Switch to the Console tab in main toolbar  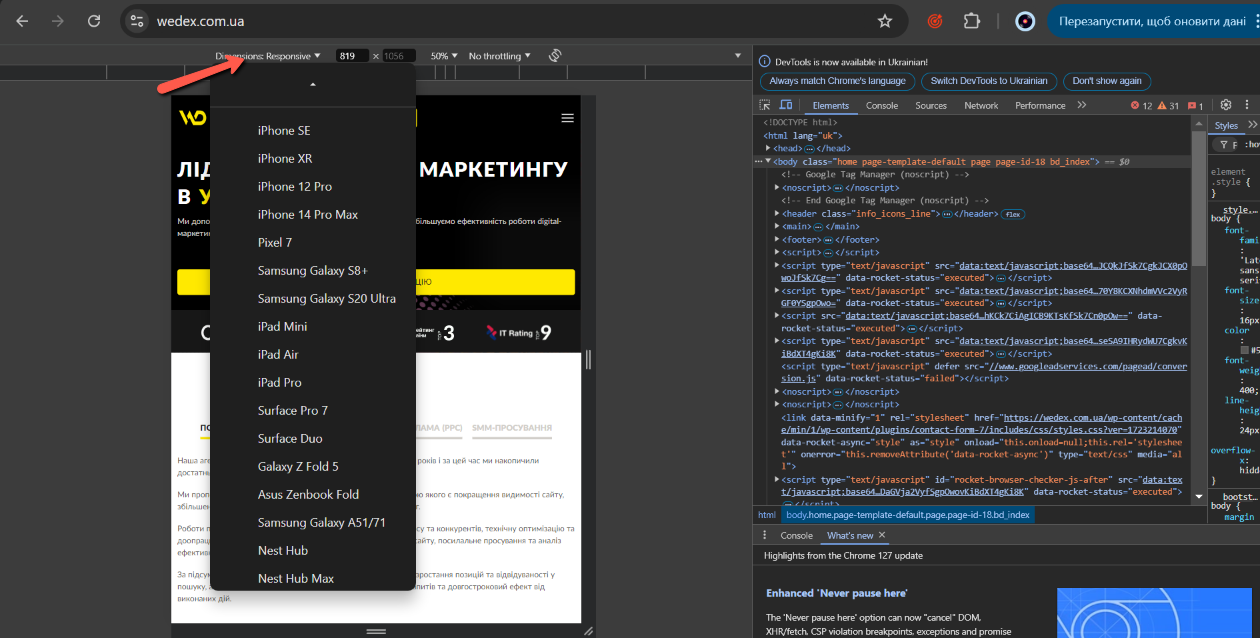click(881, 105)
